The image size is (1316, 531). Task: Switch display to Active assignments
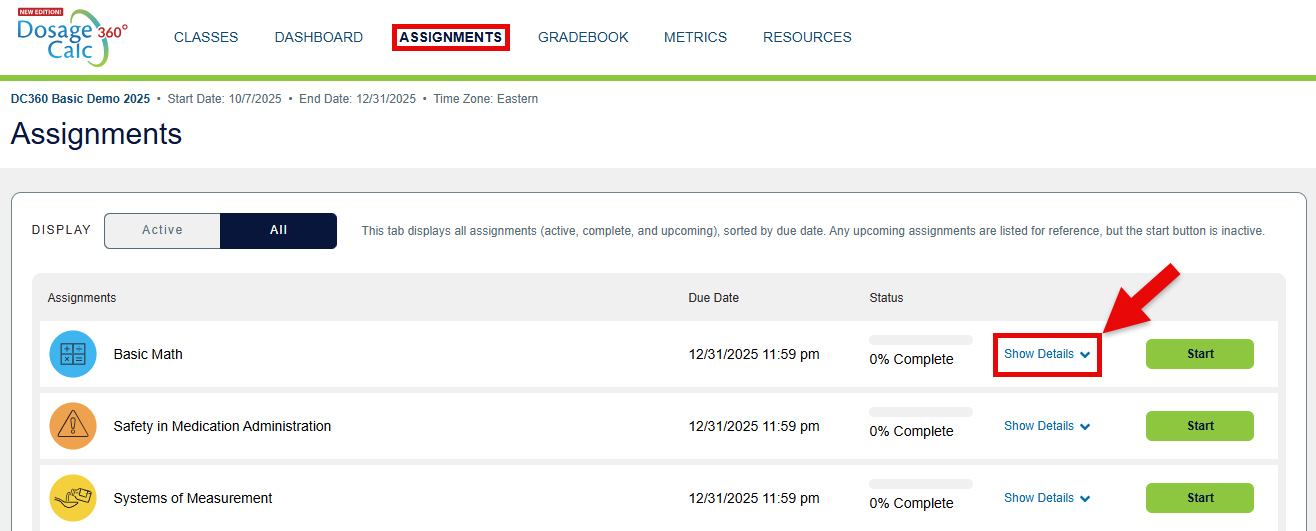pyautogui.click(x=162, y=230)
